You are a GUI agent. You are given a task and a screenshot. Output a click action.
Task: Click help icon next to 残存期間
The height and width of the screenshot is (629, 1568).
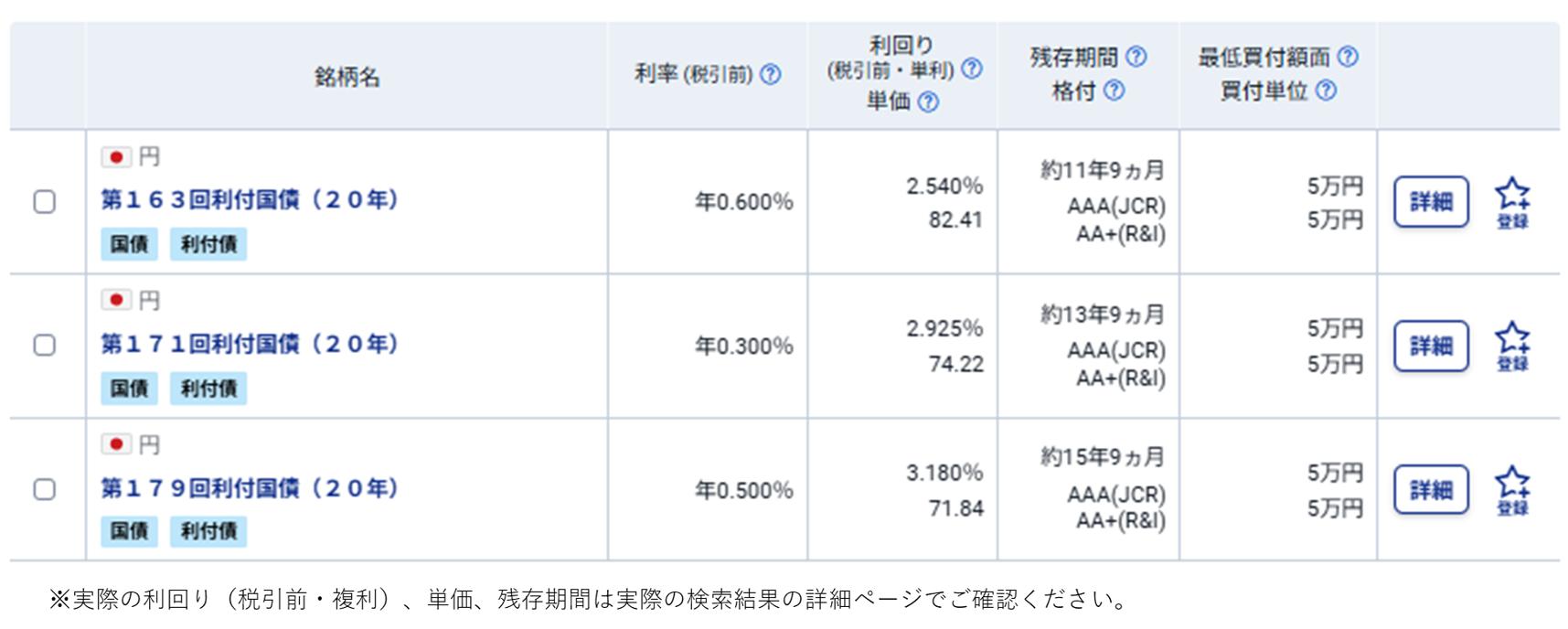pyautogui.click(x=1136, y=57)
